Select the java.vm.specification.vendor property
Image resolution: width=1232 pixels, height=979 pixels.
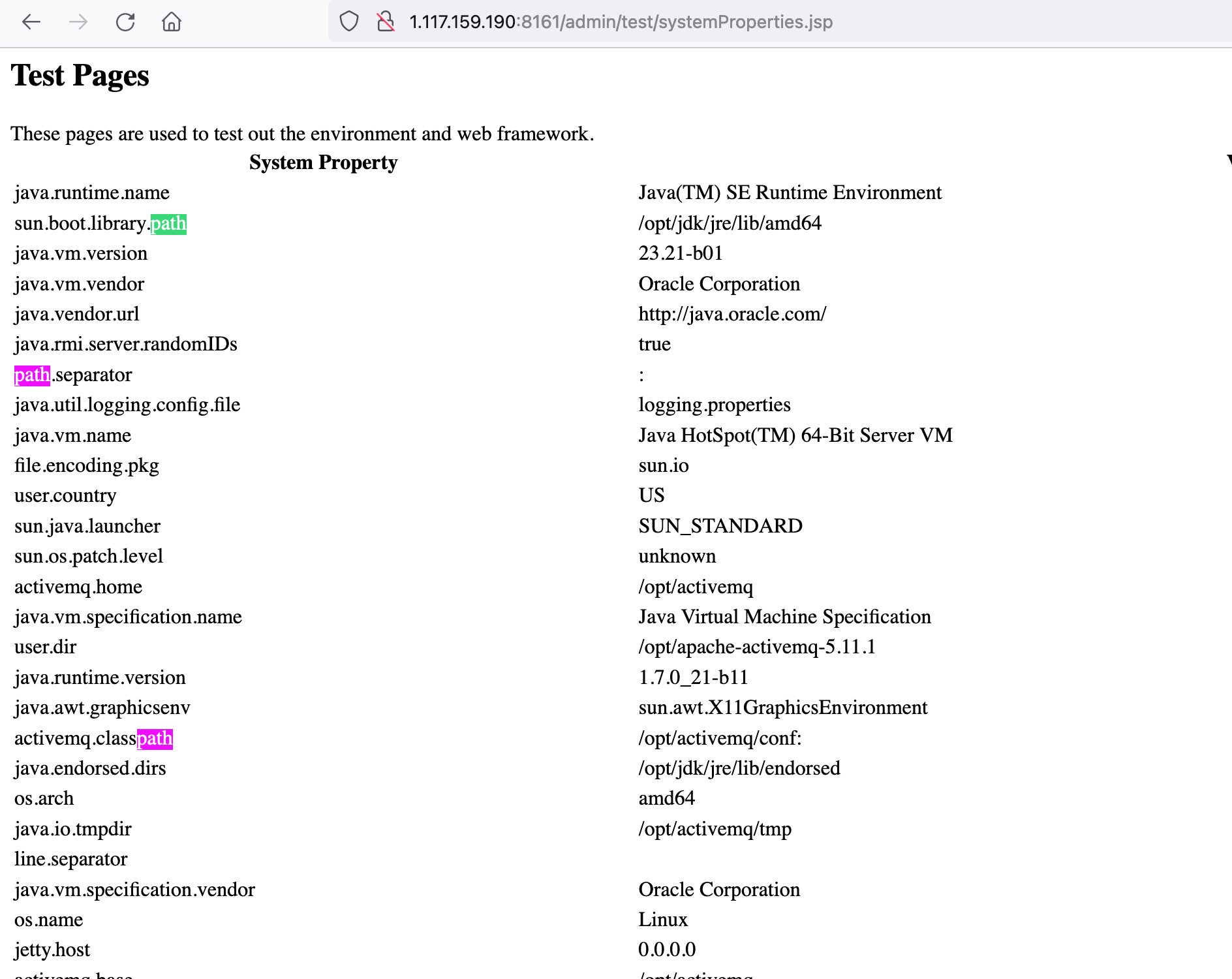click(x=135, y=890)
